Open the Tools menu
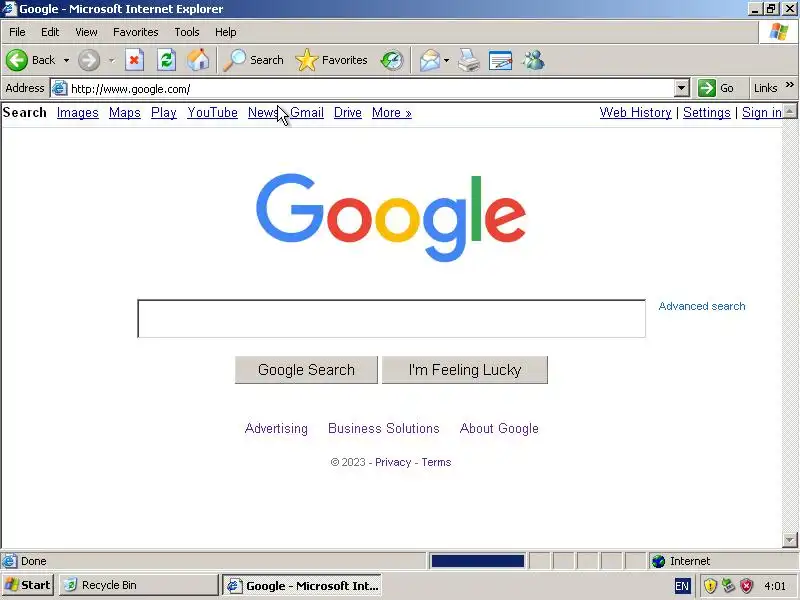Image resolution: width=800 pixels, height=600 pixels. pyautogui.click(x=187, y=32)
